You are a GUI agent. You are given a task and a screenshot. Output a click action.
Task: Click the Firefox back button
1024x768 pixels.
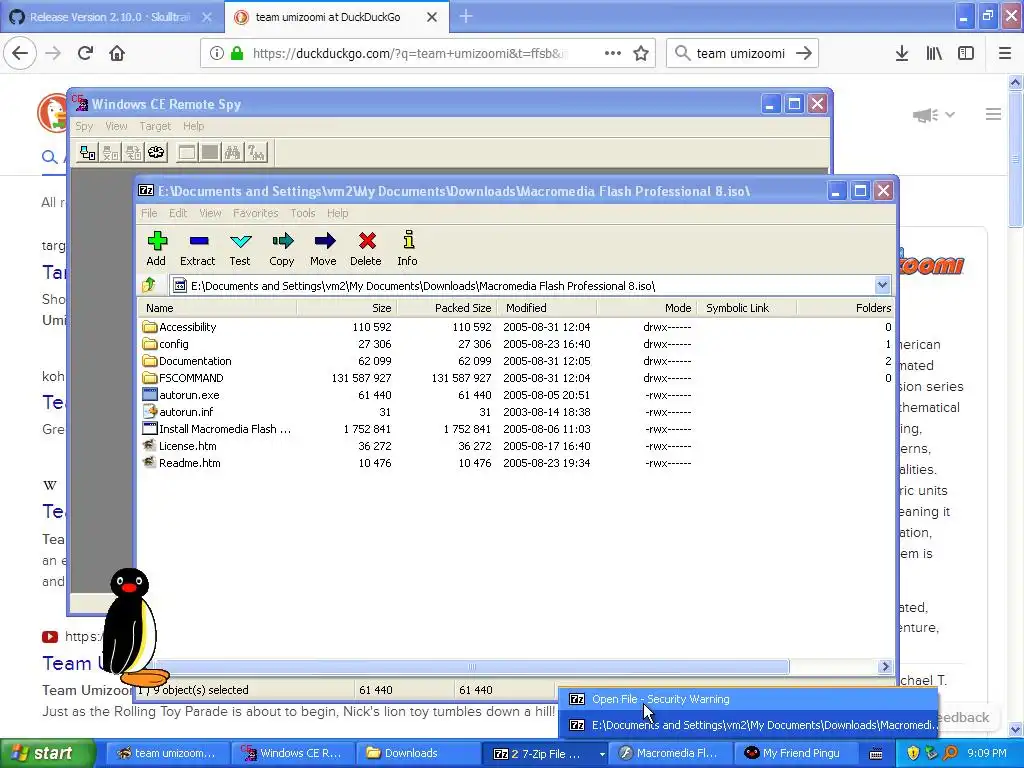(x=20, y=53)
